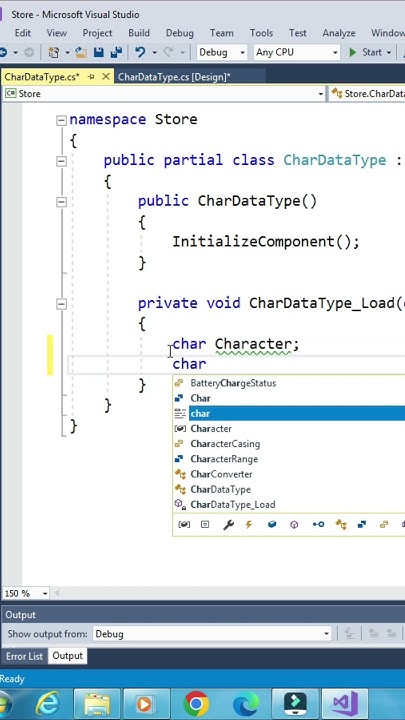Screen dimensions: 405x720
Task: Toggle the constants filter in IntelliSense
Action: coord(205,524)
